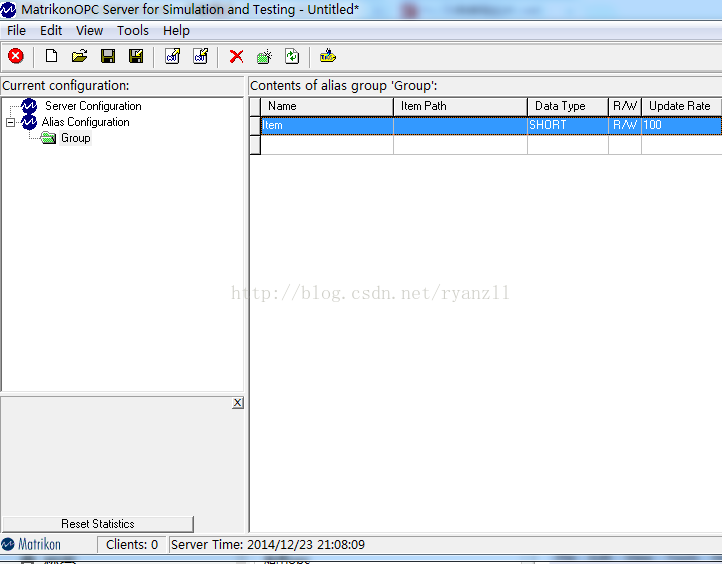Open the File menu
This screenshot has height=564, width=722.
[x=16, y=30]
